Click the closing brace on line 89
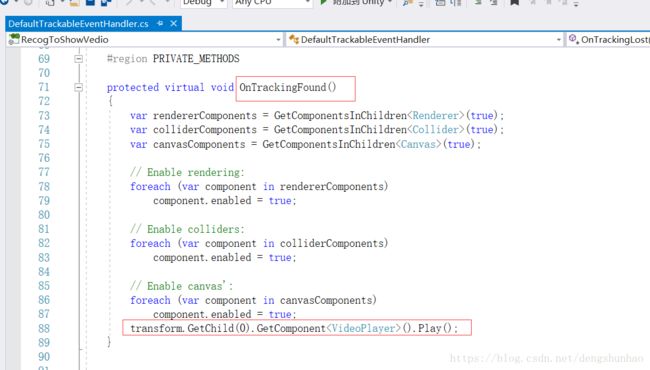The height and width of the screenshot is (370, 650). pos(109,342)
